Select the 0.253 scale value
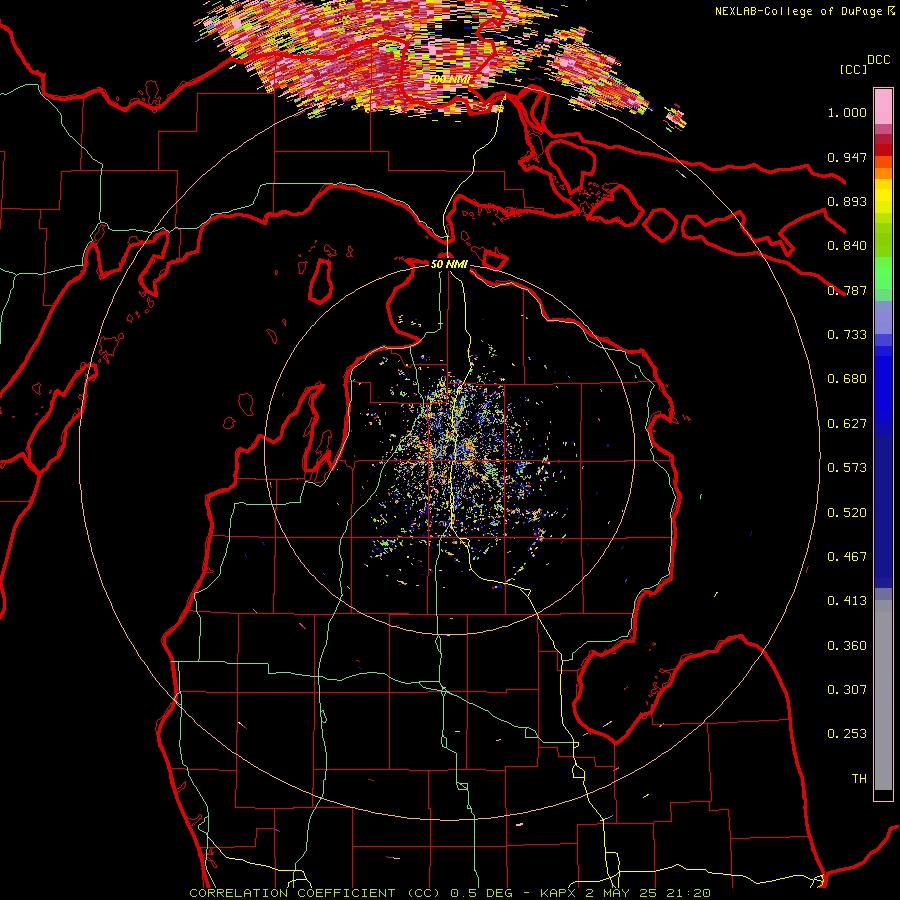This screenshot has height=900, width=900. pos(847,734)
